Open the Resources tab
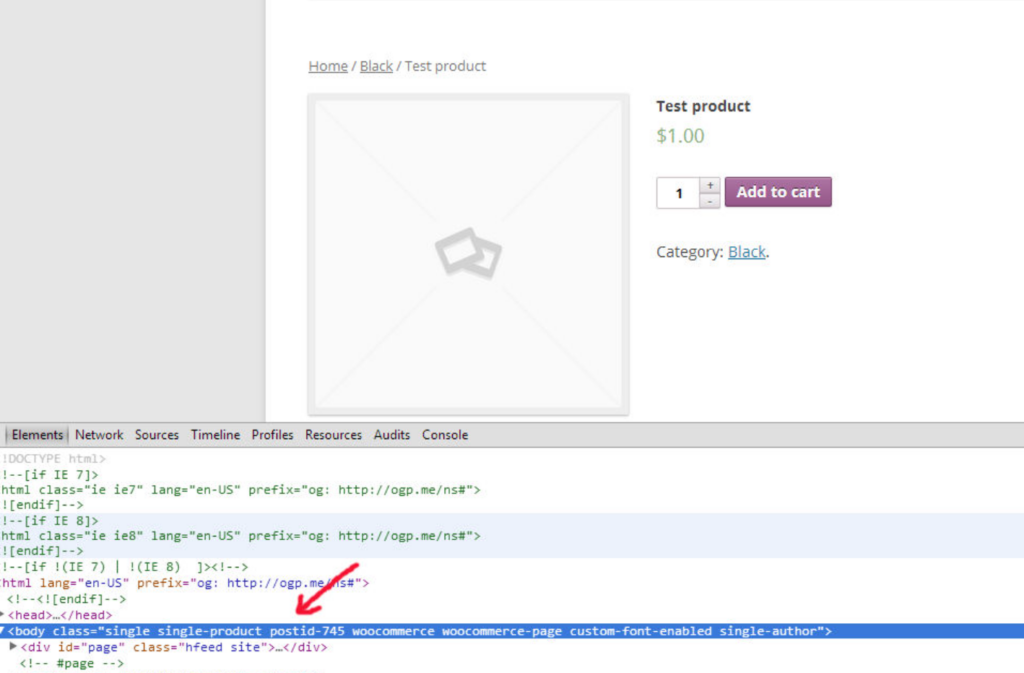 [333, 435]
